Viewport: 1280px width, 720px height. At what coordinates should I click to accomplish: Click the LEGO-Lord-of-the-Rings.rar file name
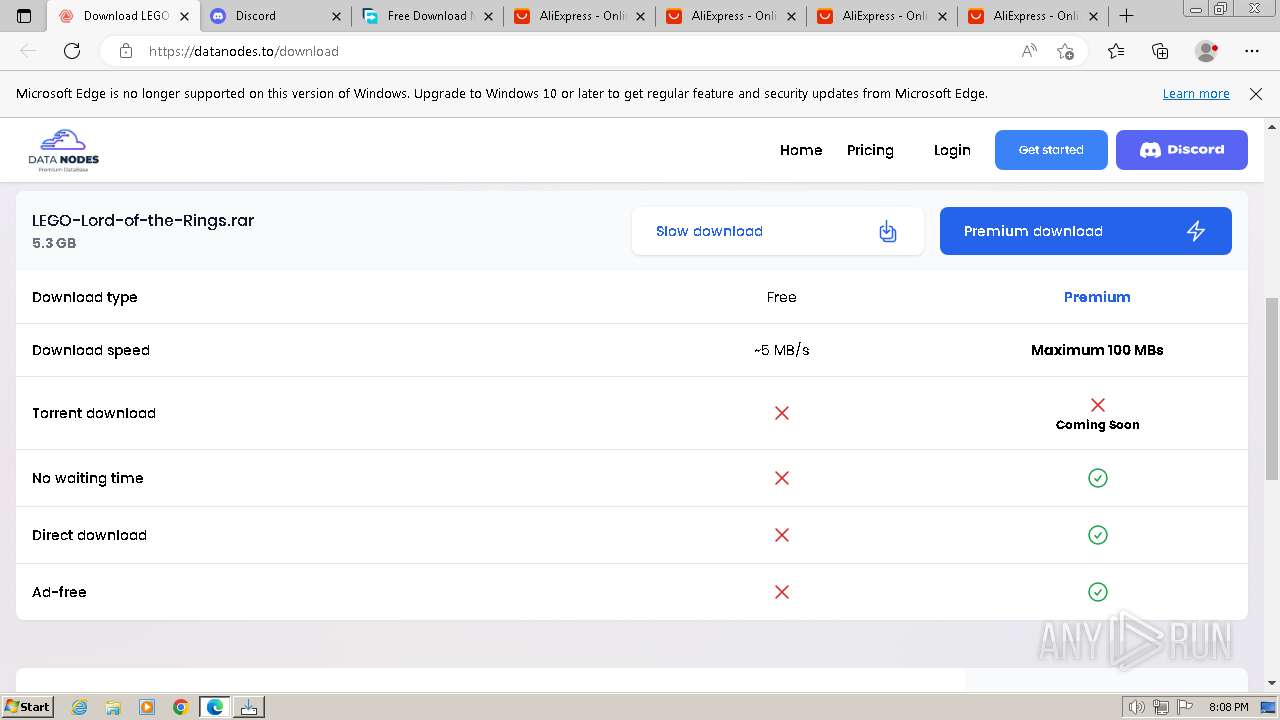tap(143, 221)
